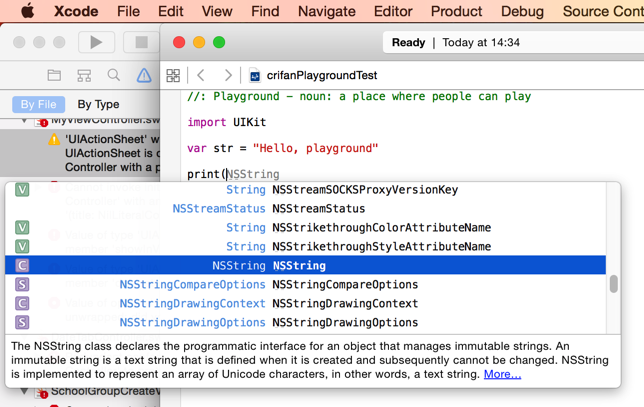This screenshot has width=644, height=407.
Task: Open the Debug menu
Action: tap(522, 11)
